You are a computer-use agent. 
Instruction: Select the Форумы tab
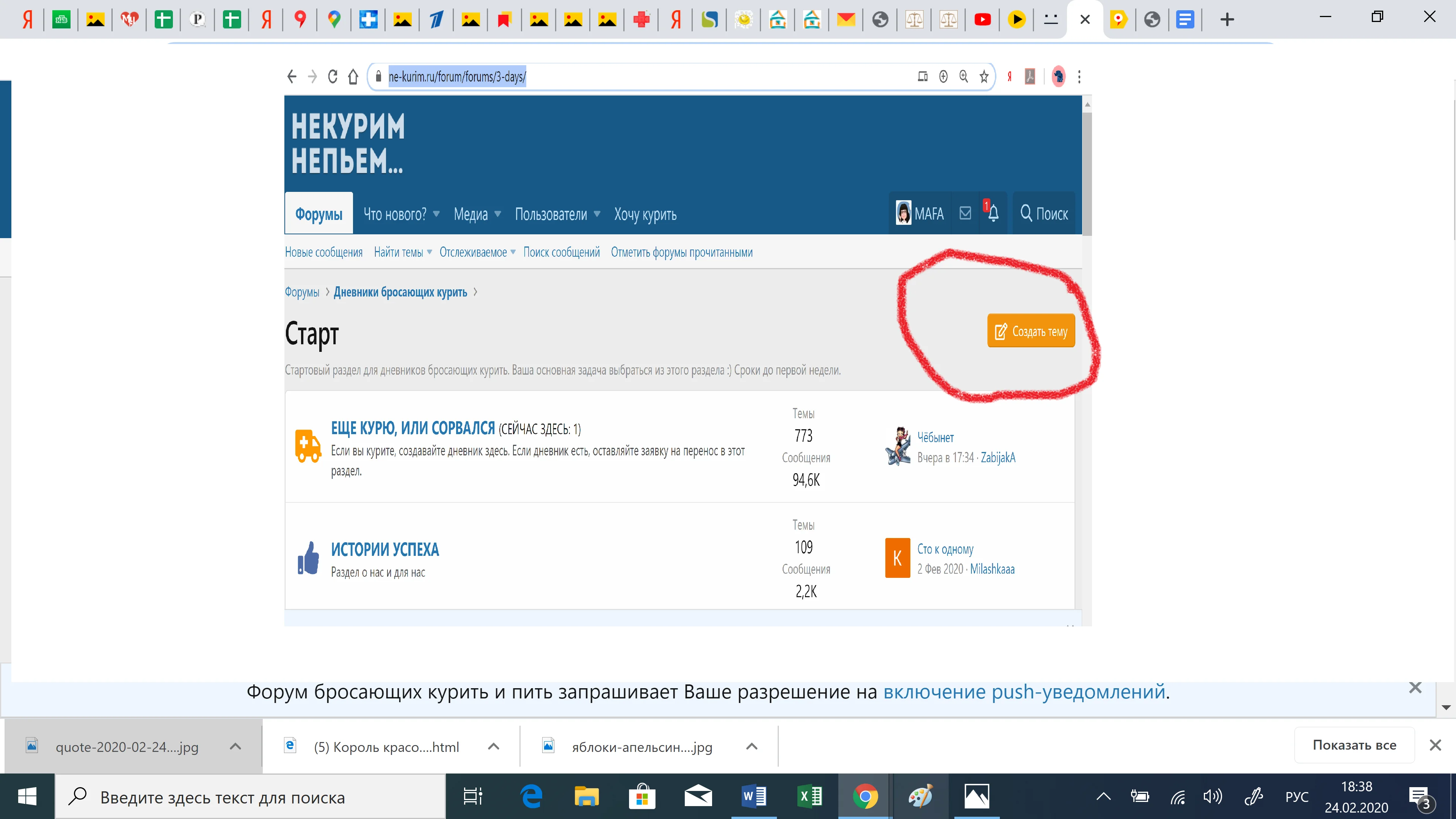[x=319, y=214]
